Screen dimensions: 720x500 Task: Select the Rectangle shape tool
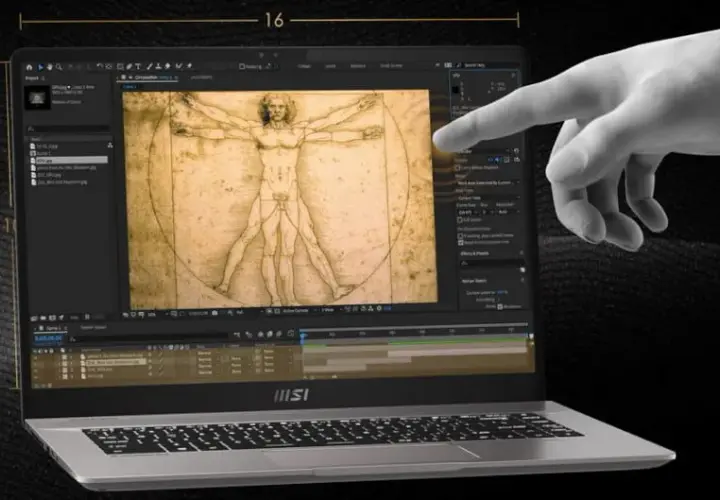tap(120, 67)
